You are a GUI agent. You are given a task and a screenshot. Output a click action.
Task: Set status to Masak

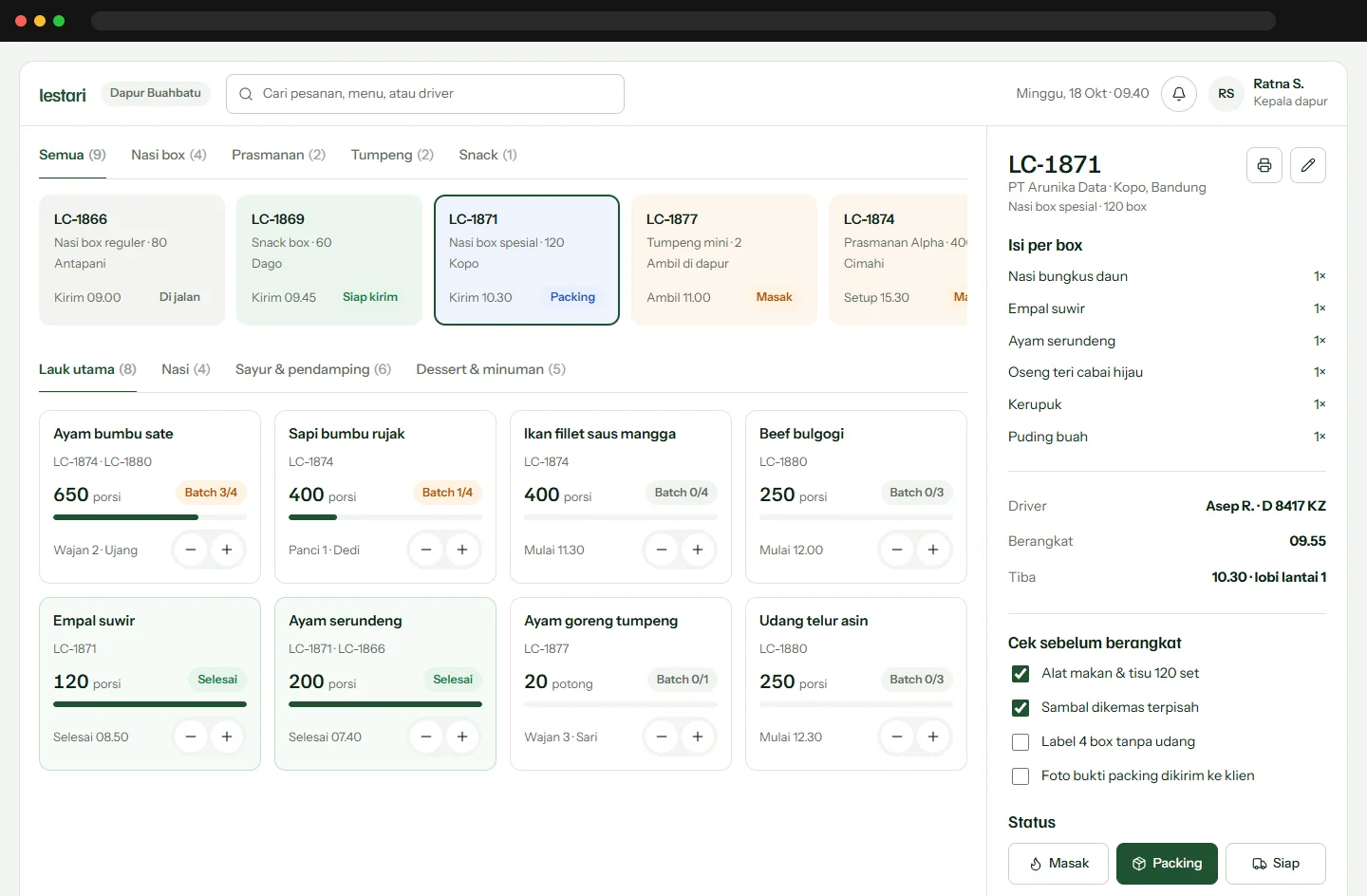1058,864
